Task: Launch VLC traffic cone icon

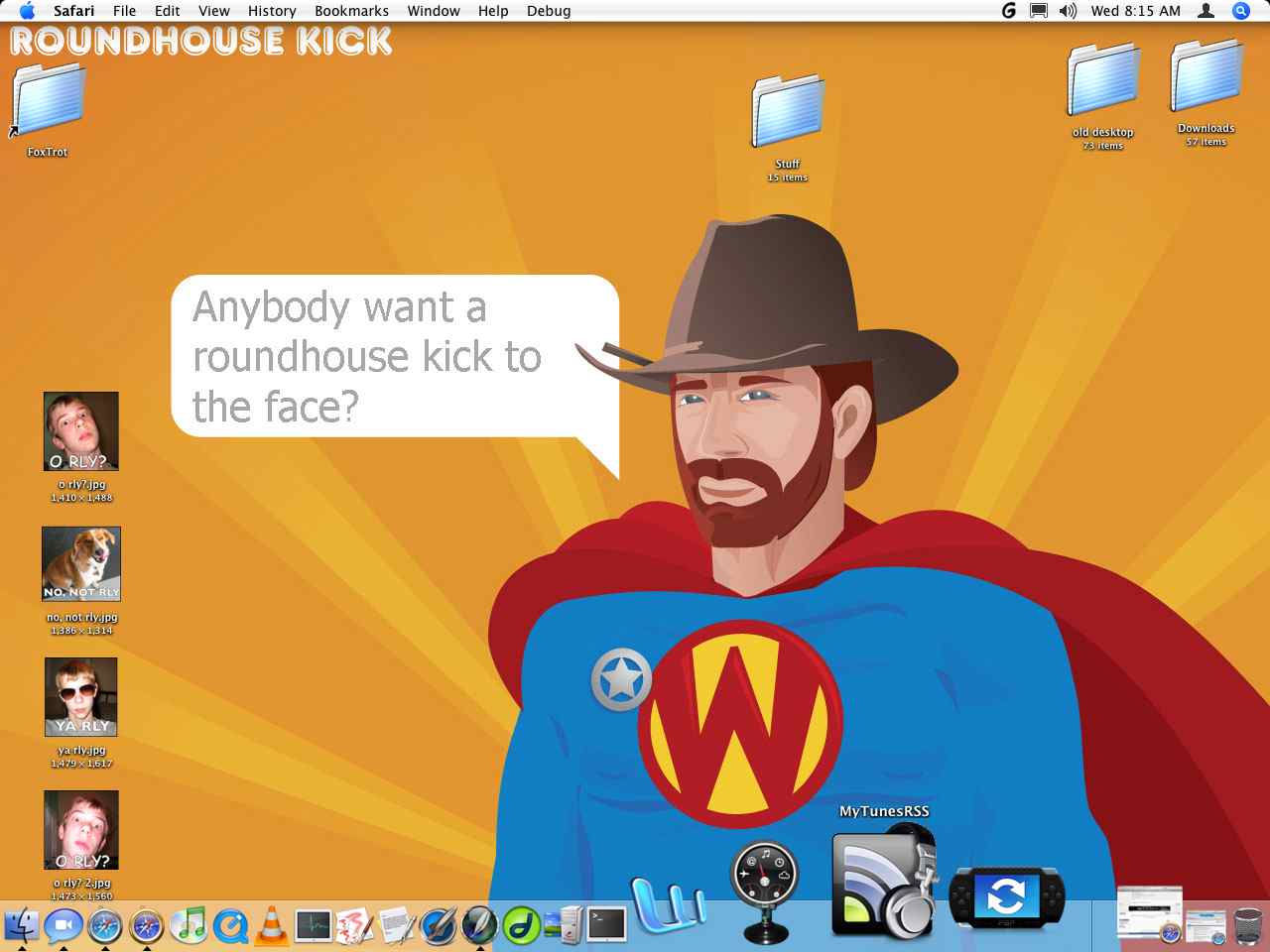Action: coord(271,924)
